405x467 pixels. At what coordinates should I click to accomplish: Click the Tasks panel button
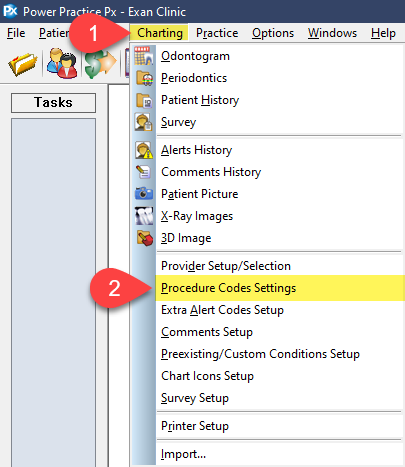click(53, 103)
